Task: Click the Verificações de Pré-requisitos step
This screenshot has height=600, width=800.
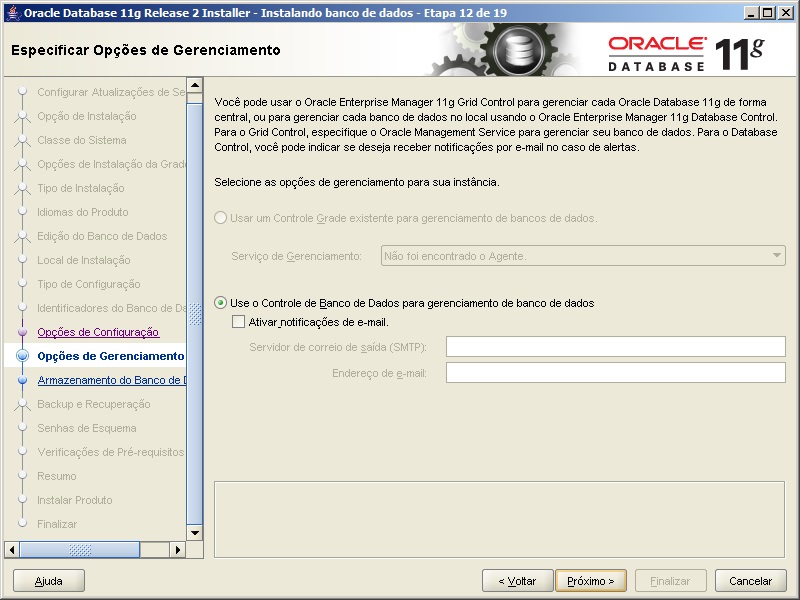Action: coord(110,452)
